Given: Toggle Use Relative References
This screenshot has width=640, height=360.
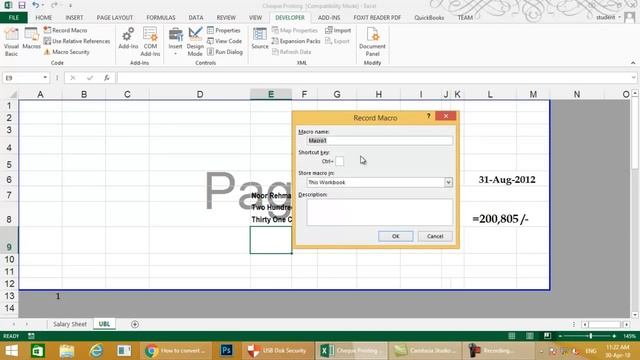Looking at the screenshot, I should click(x=77, y=41).
